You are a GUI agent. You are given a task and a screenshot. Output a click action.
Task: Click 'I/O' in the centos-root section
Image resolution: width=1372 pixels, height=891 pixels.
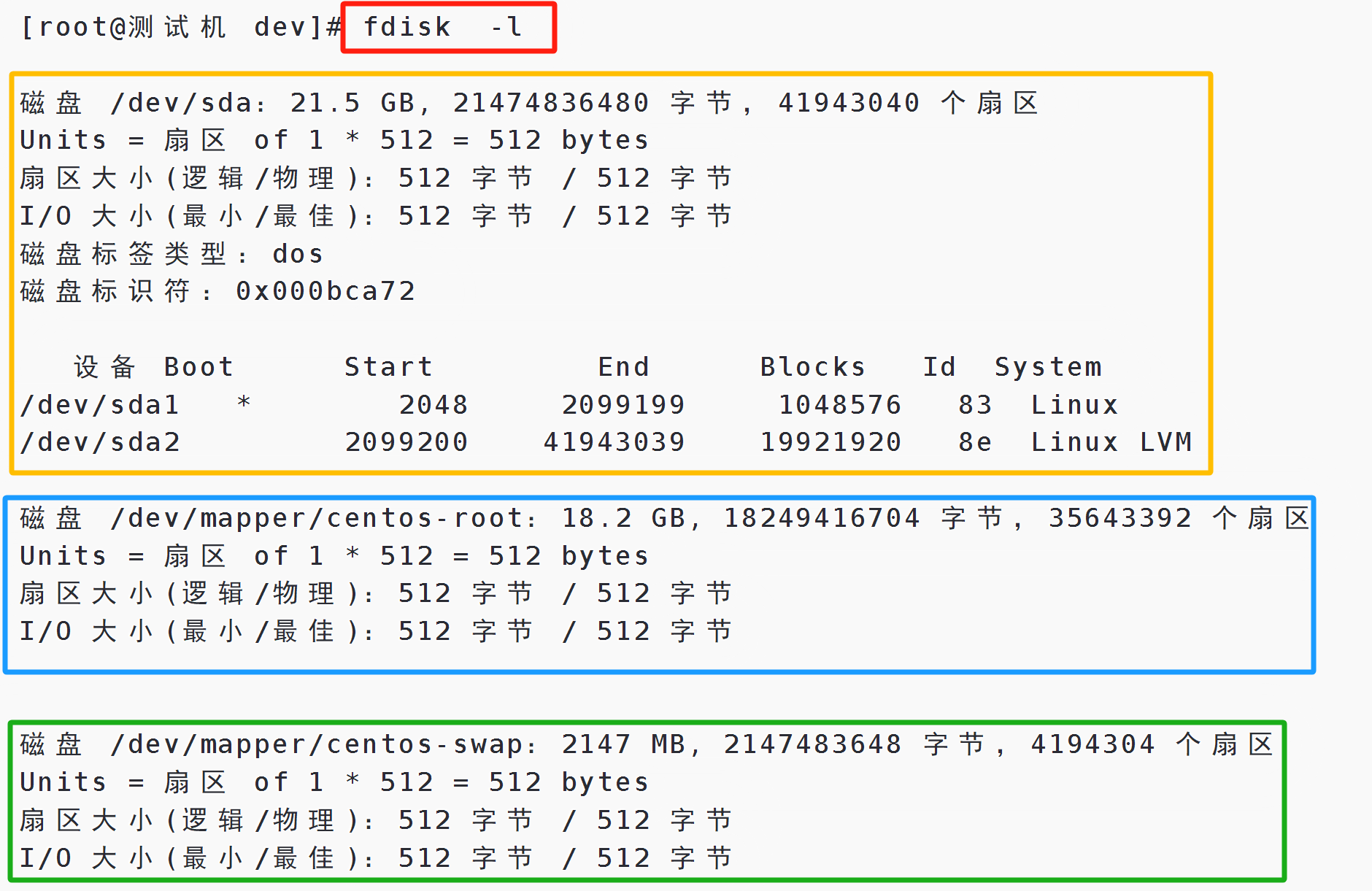pos(45,631)
